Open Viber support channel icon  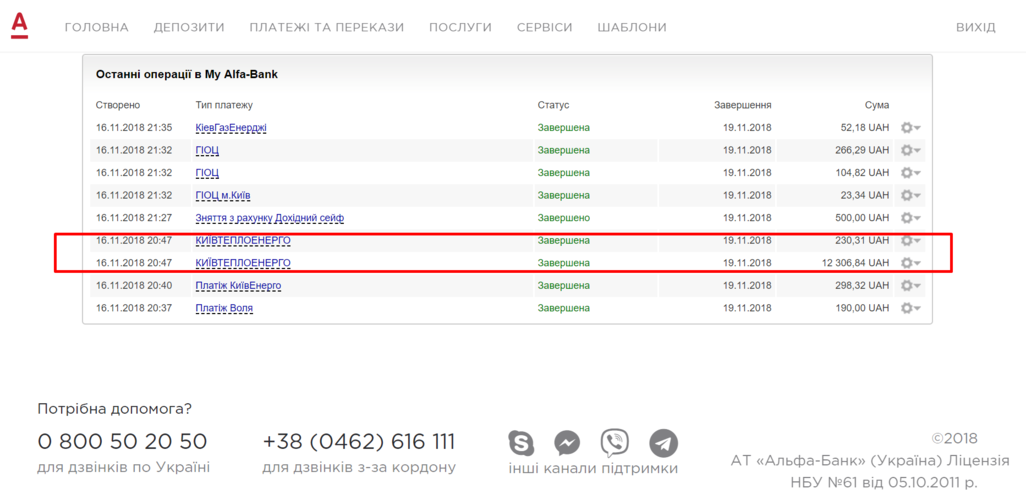point(615,443)
